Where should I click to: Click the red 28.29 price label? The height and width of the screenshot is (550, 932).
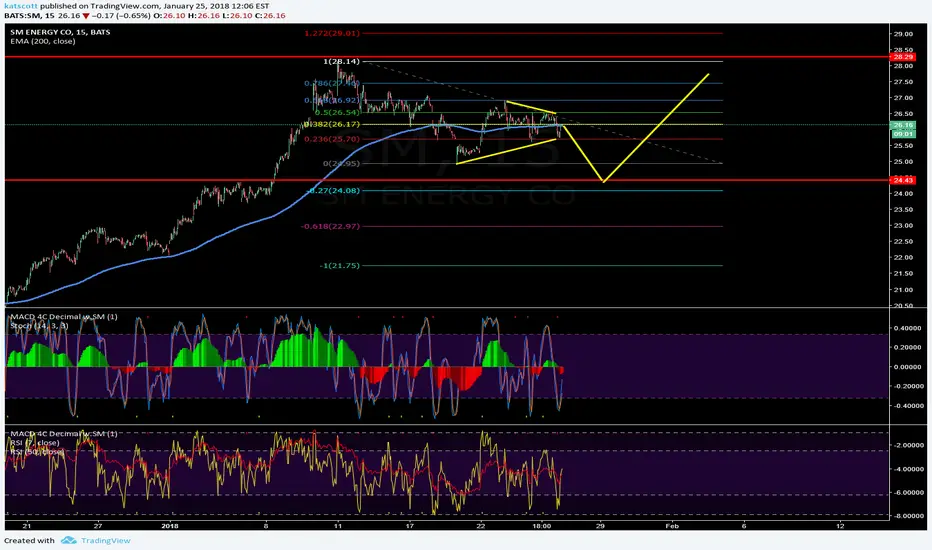[902, 57]
